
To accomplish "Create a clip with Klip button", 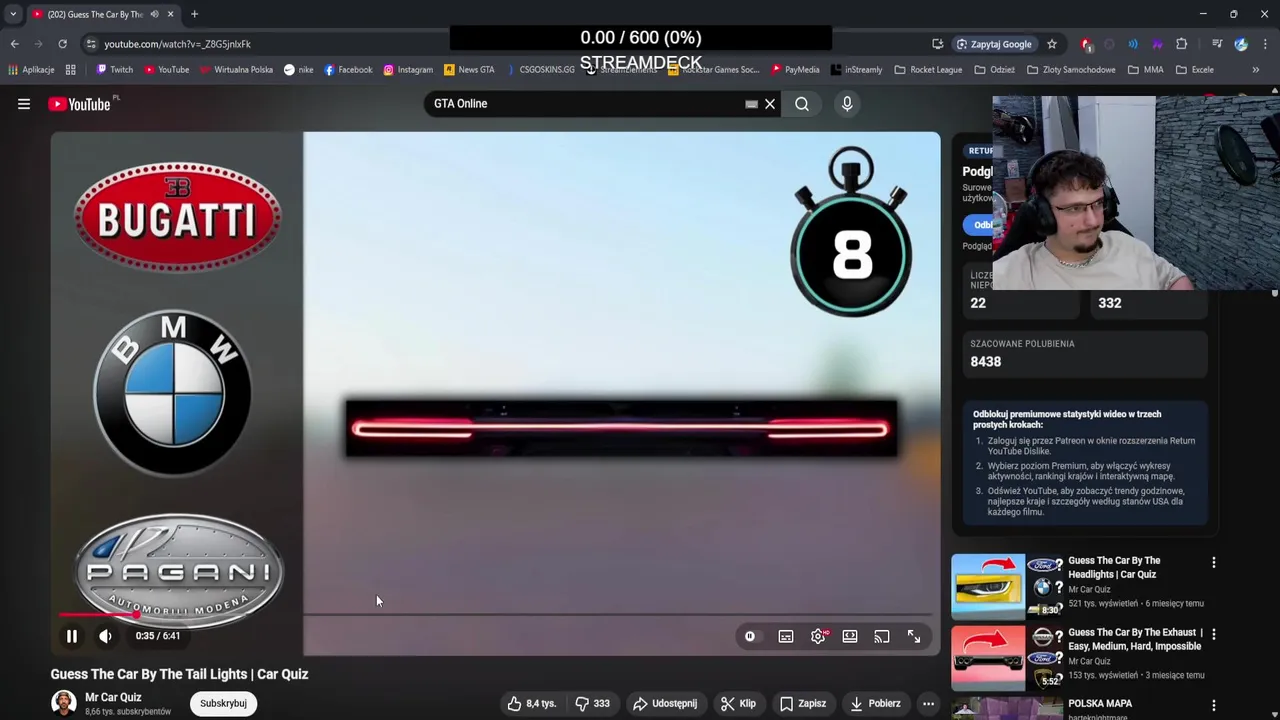I will pos(738,703).
